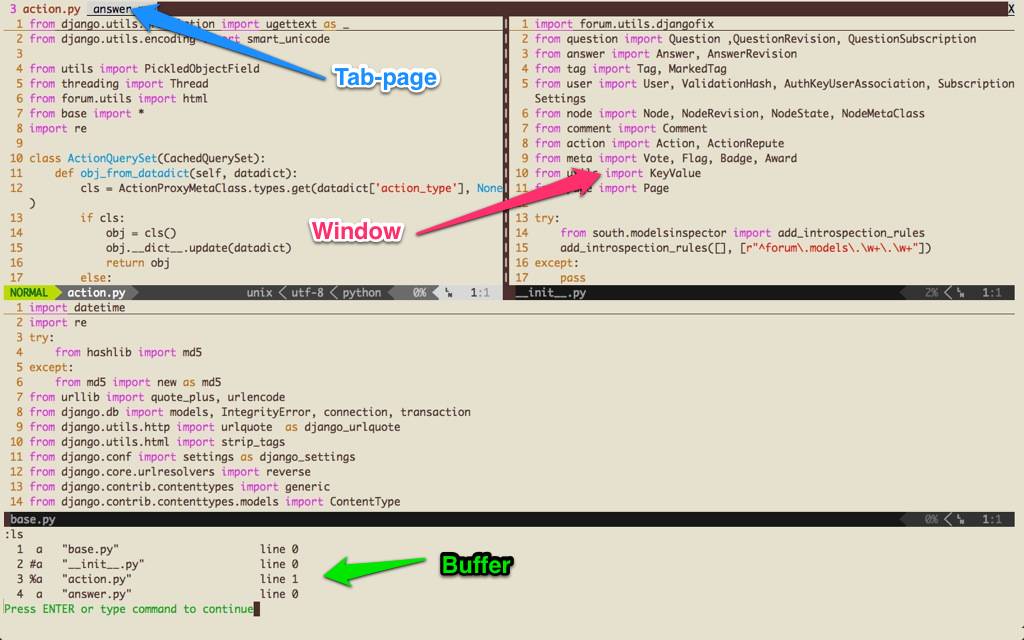Click the 2% position in __init__.py statusline

(x=931, y=293)
